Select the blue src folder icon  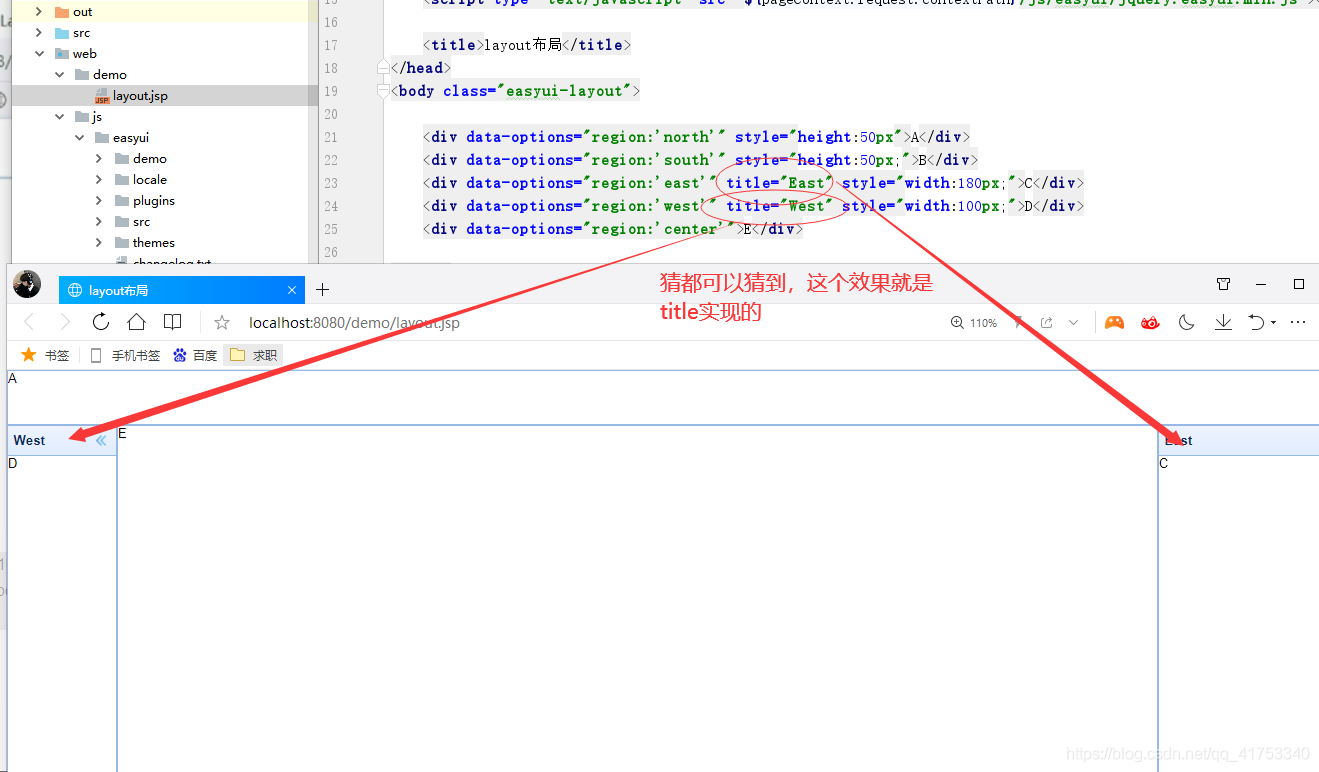click(x=62, y=33)
